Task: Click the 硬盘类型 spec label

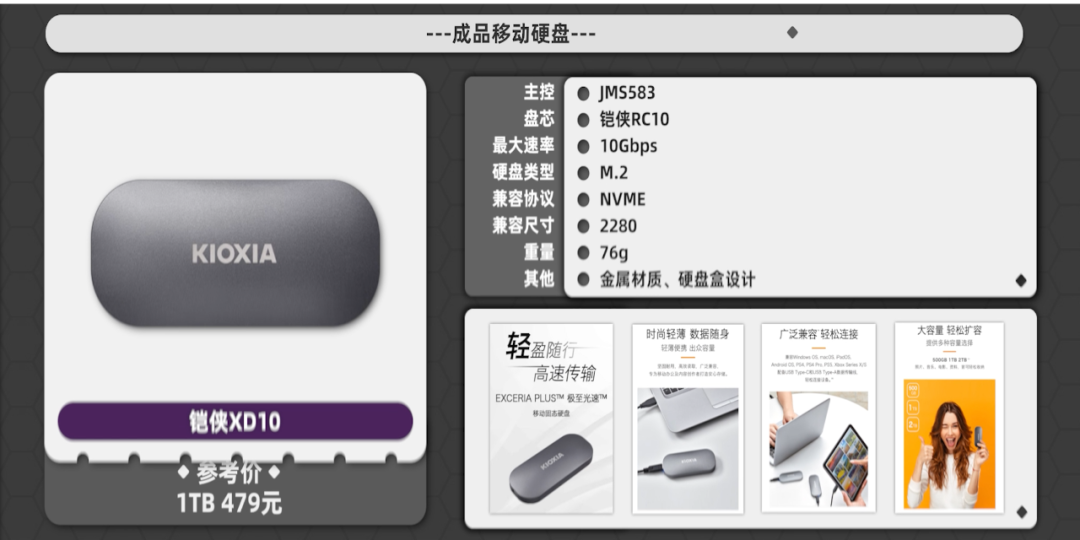Action: tap(523, 172)
